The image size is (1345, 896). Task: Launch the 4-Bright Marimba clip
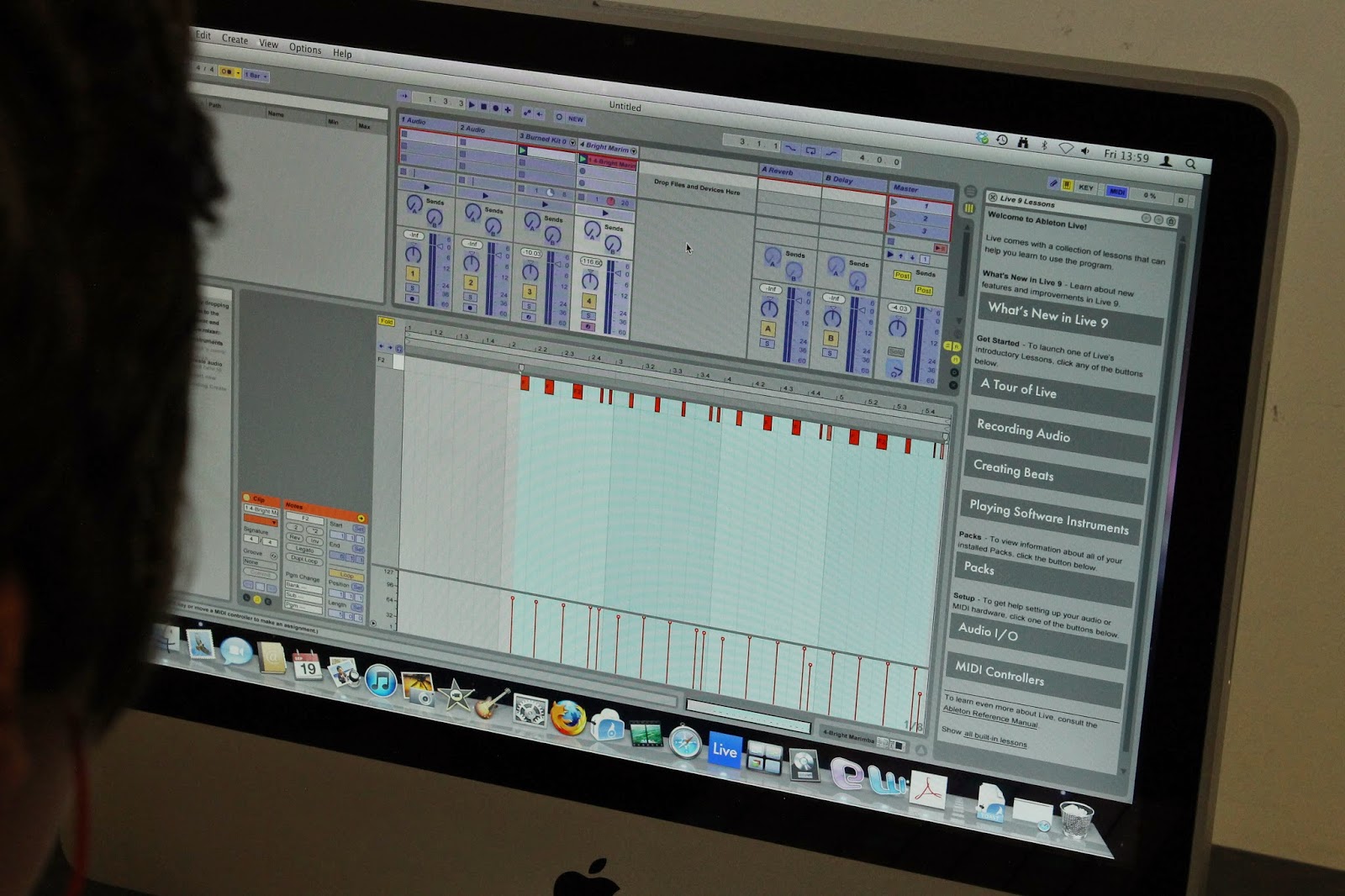pyautogui.click(x=583, y=158)
